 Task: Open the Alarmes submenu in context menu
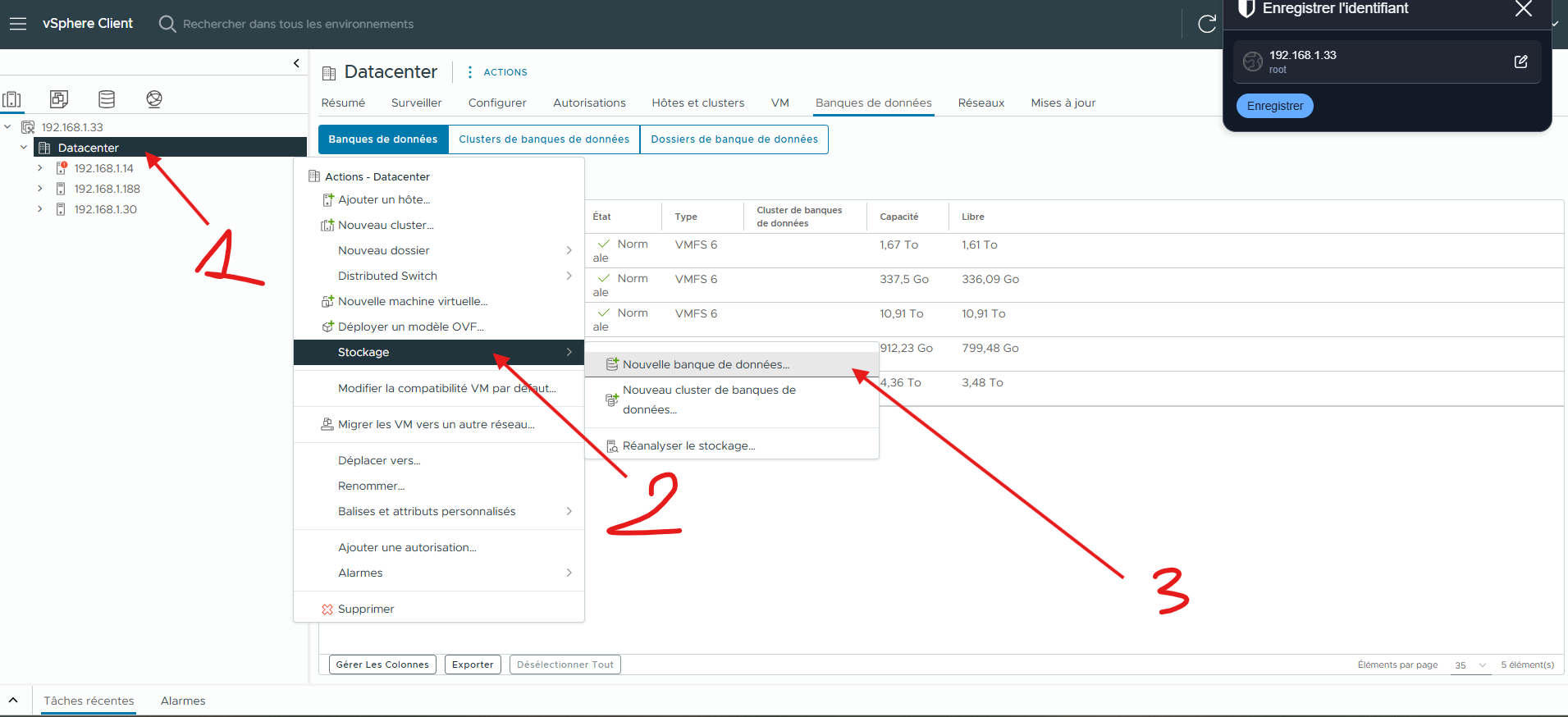coord(439,573)
